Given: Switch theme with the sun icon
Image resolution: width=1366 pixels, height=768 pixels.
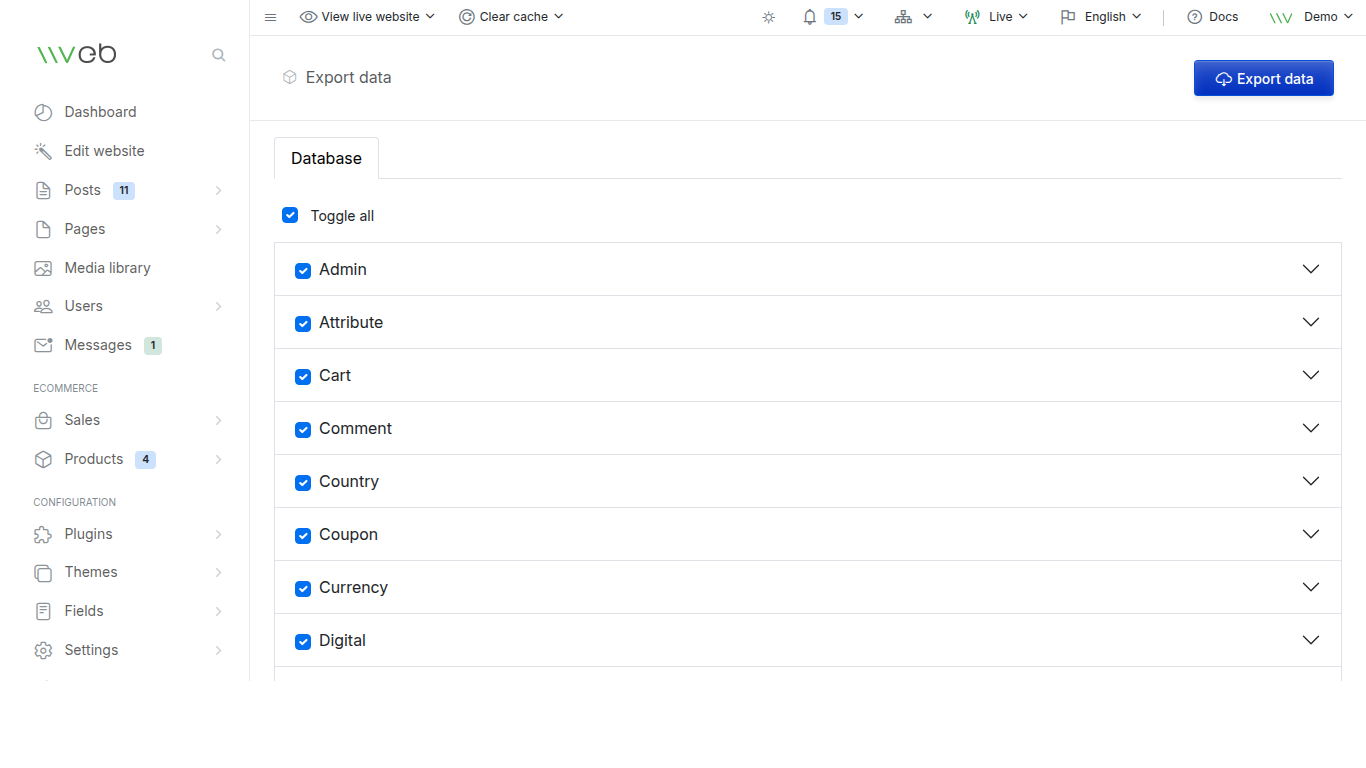Looking at the screenshot, I should click(x=768, y=17).
